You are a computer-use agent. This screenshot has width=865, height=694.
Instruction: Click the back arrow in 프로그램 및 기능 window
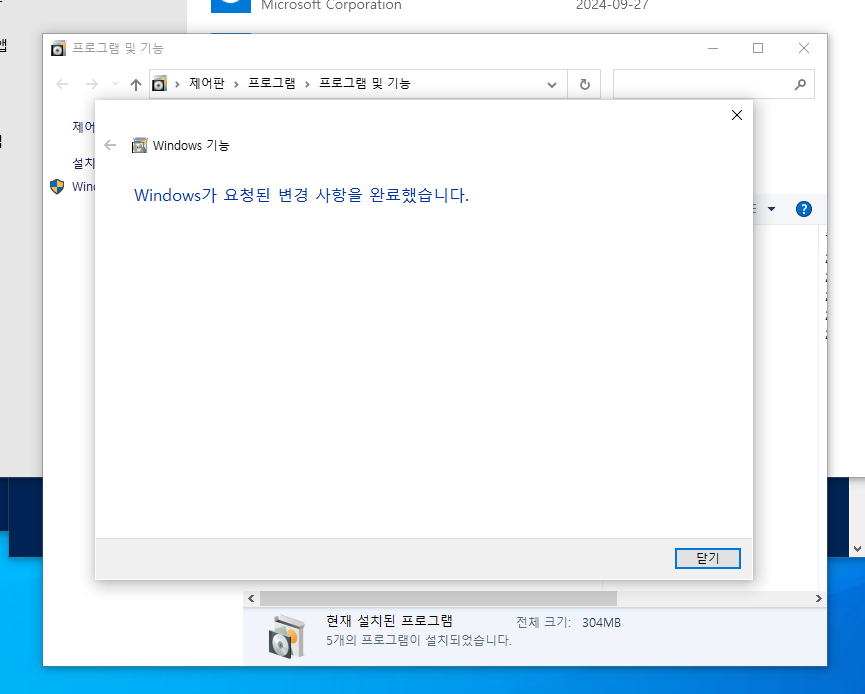62,84
